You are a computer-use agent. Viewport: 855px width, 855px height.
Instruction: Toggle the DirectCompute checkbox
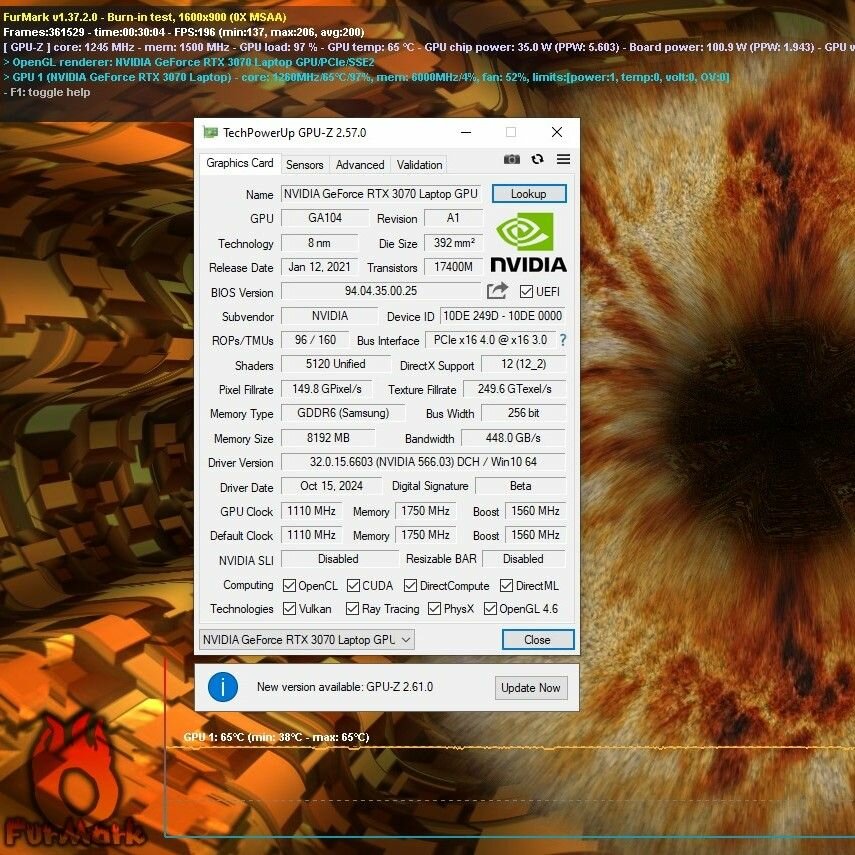coord(410,586)
